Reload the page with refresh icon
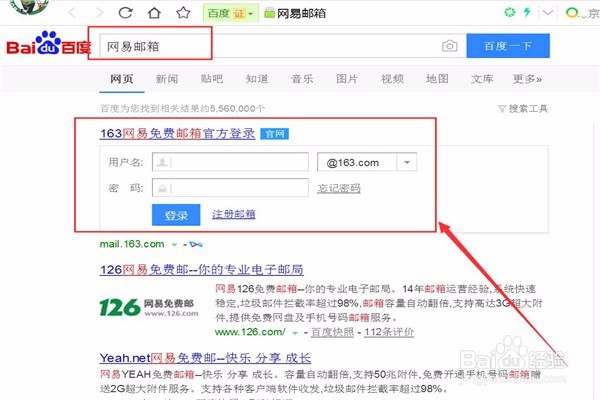Image resolution: width=600 pixels, height=400 pixels. [x=126, y=13]
